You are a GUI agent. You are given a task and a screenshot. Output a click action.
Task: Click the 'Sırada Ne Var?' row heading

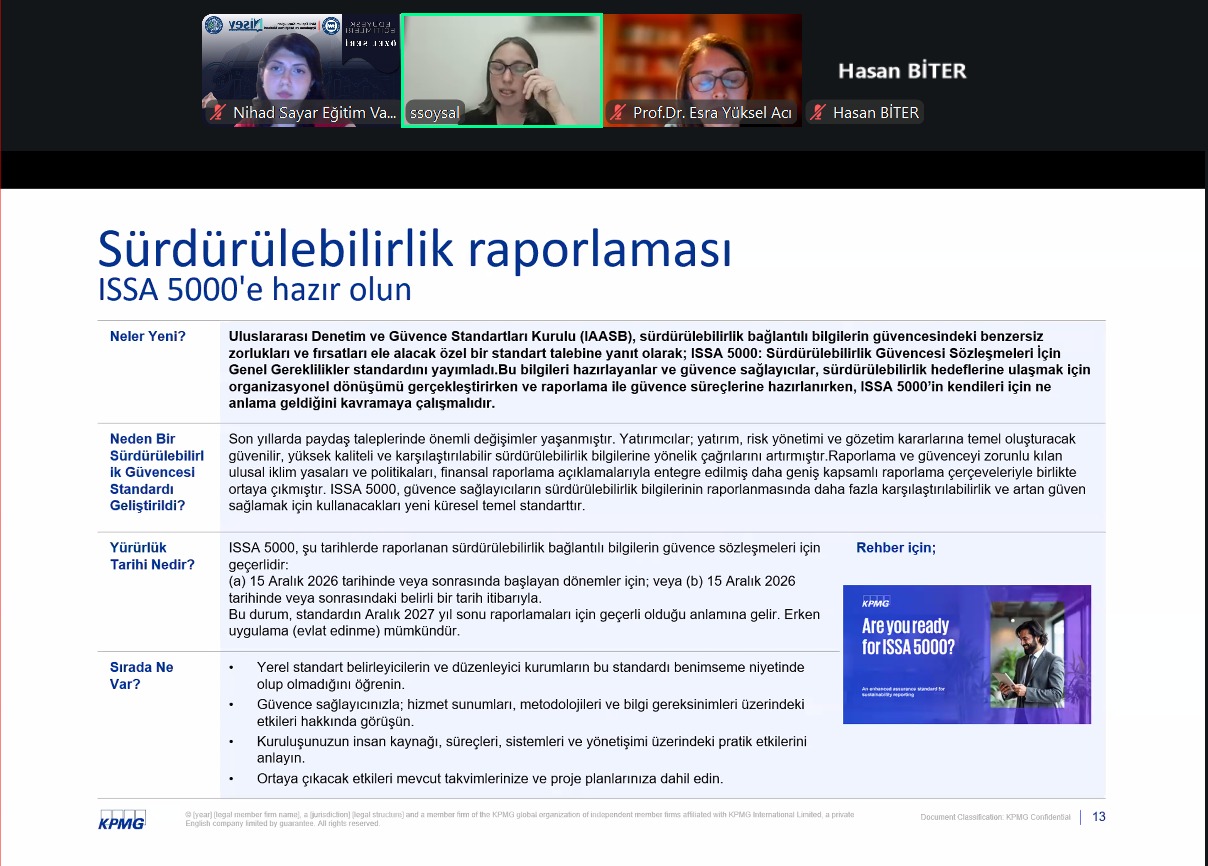coord(141,675)
